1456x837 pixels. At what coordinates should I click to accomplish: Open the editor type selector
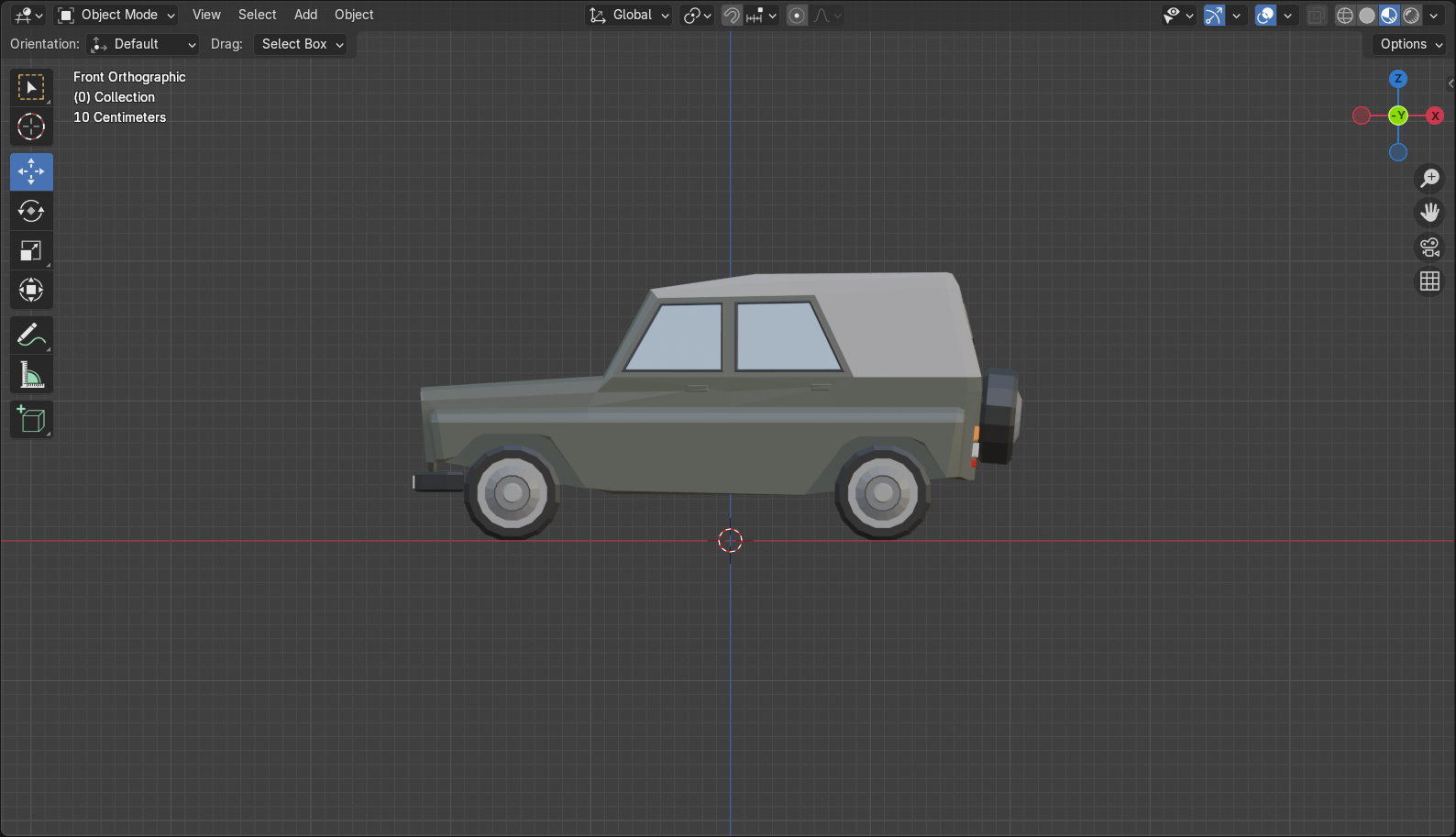(x=28, y=15)
